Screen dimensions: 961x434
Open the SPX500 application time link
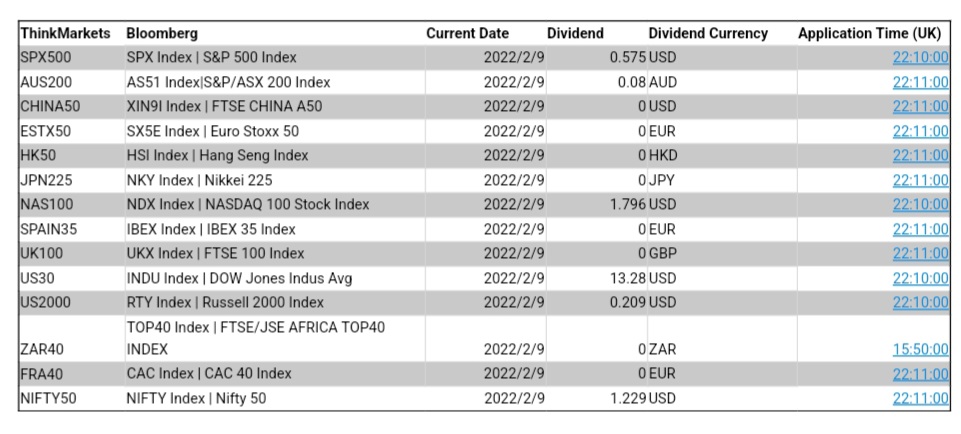coord(920,58)
